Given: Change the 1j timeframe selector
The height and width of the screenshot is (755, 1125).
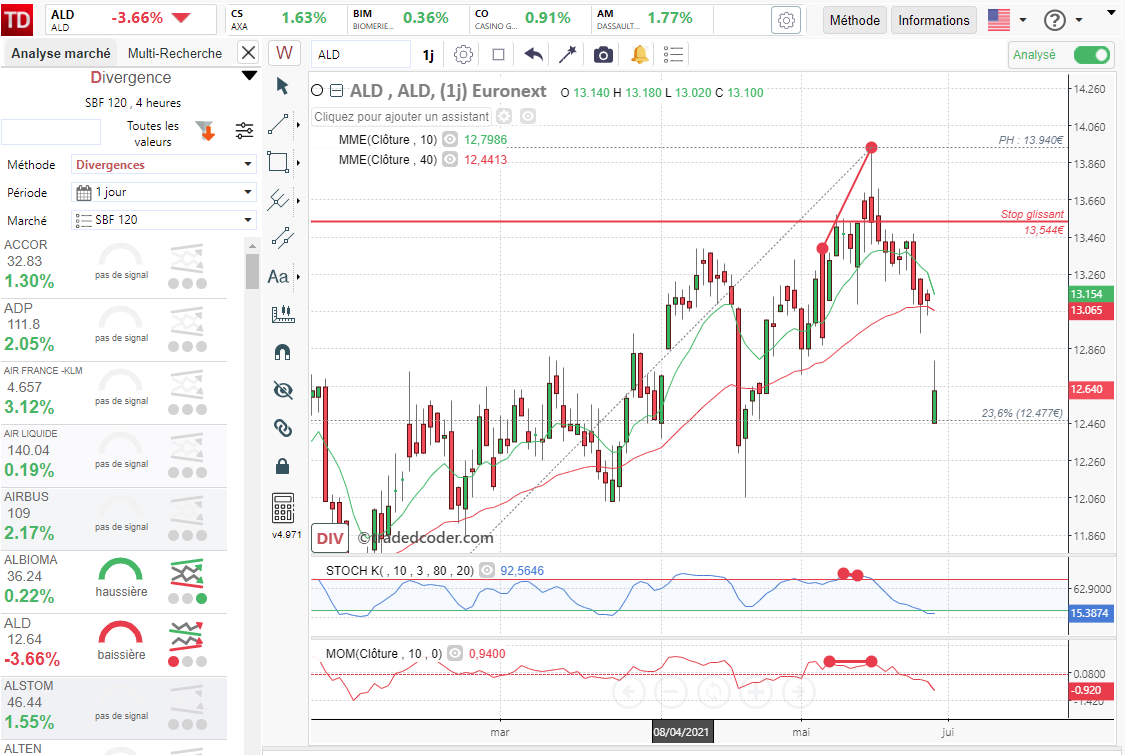Looking at the screenshot, I should 428,55.
